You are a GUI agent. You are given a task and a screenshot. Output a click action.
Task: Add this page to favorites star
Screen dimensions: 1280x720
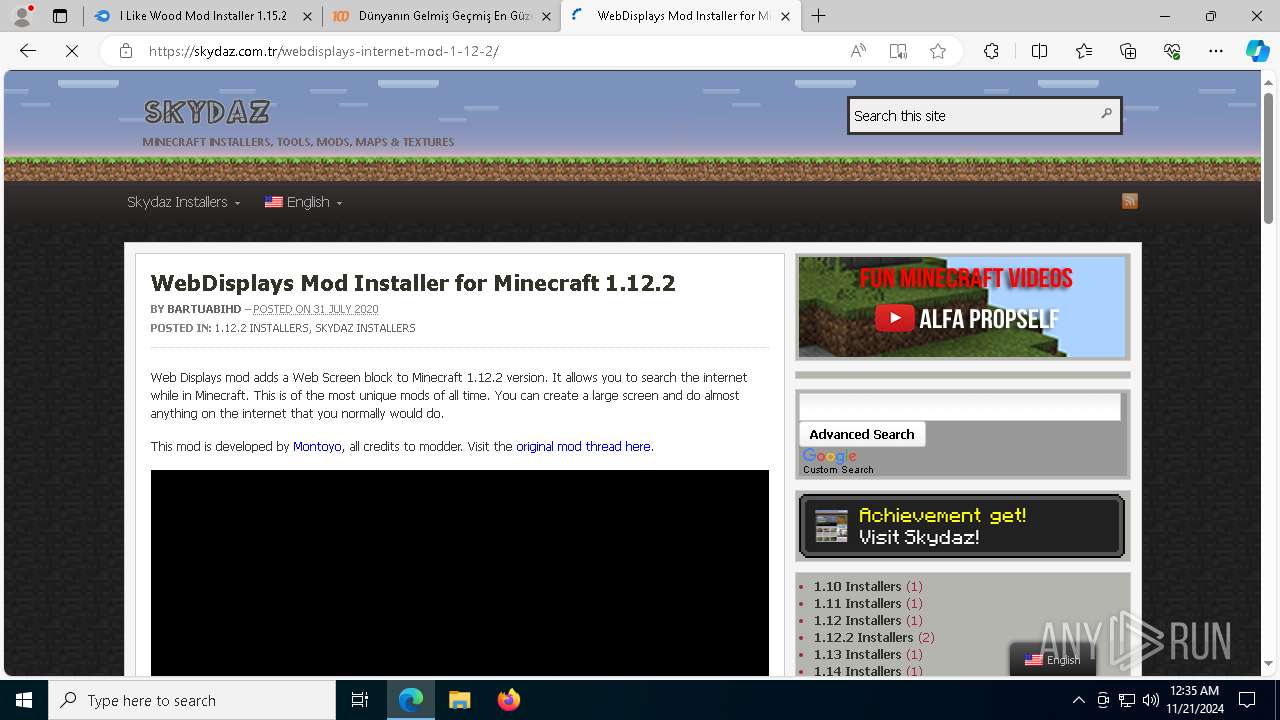938,51
